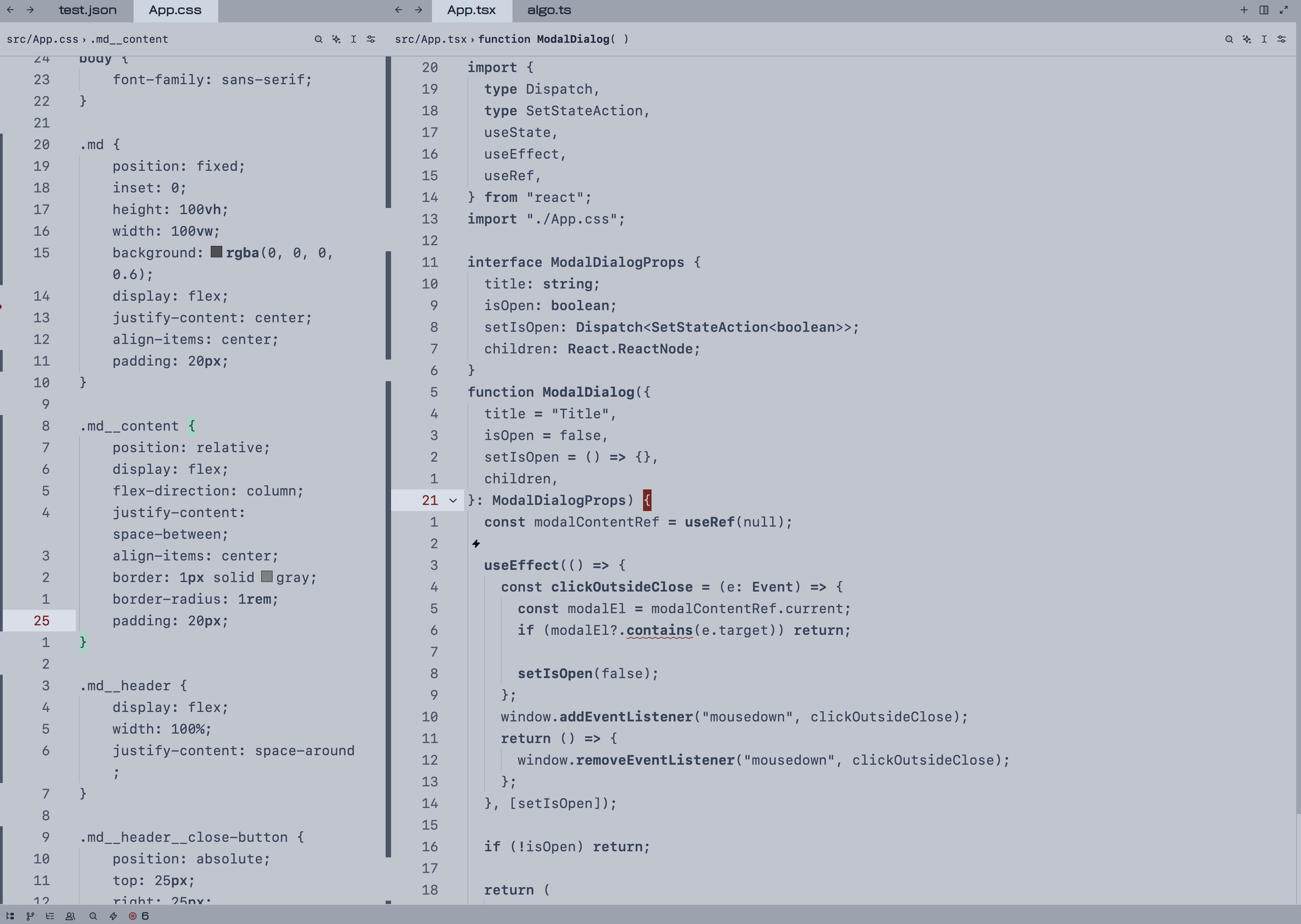Click underlined contains error in App.tsx
The image size is (1301, 924).
click(x=660, y=630)
